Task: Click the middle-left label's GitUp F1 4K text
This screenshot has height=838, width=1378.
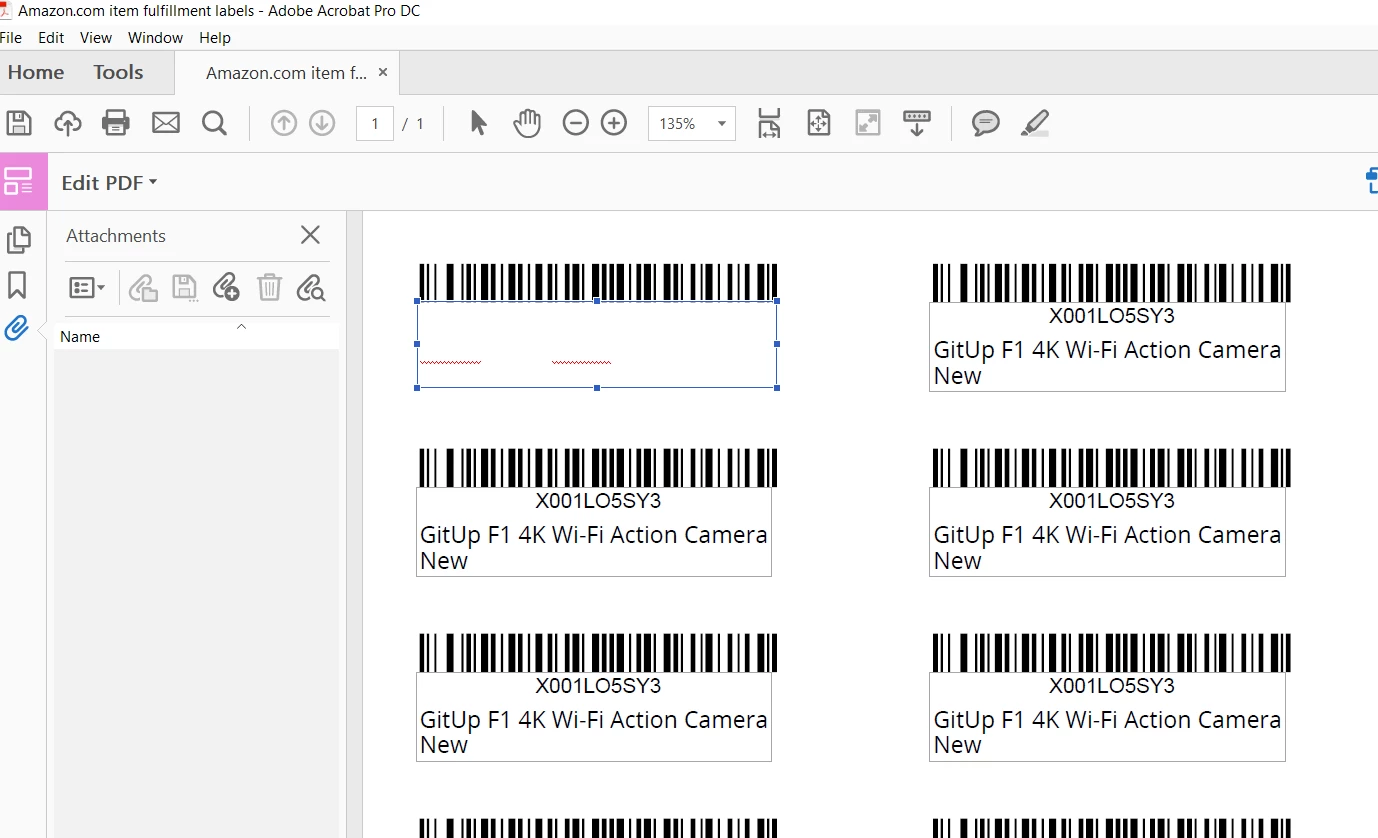Action: pyautogui.click(x=594, y=535)
